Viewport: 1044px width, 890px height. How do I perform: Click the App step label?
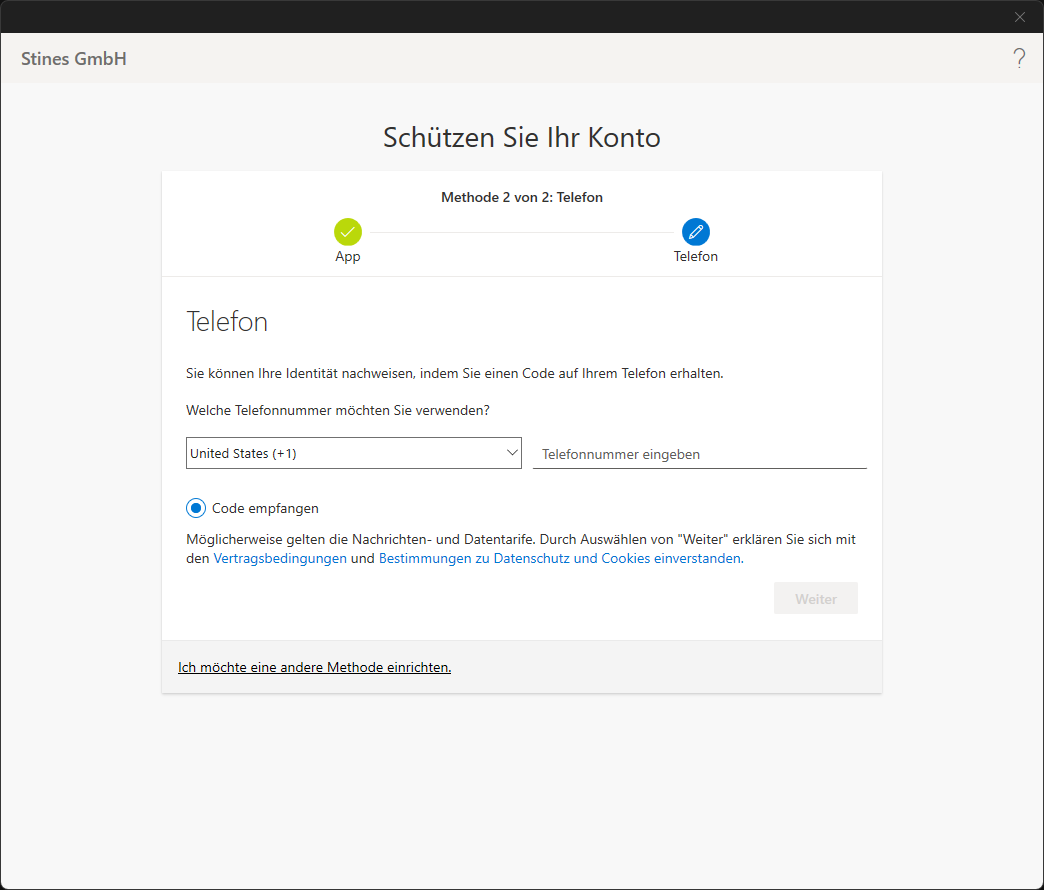point(348,257)
